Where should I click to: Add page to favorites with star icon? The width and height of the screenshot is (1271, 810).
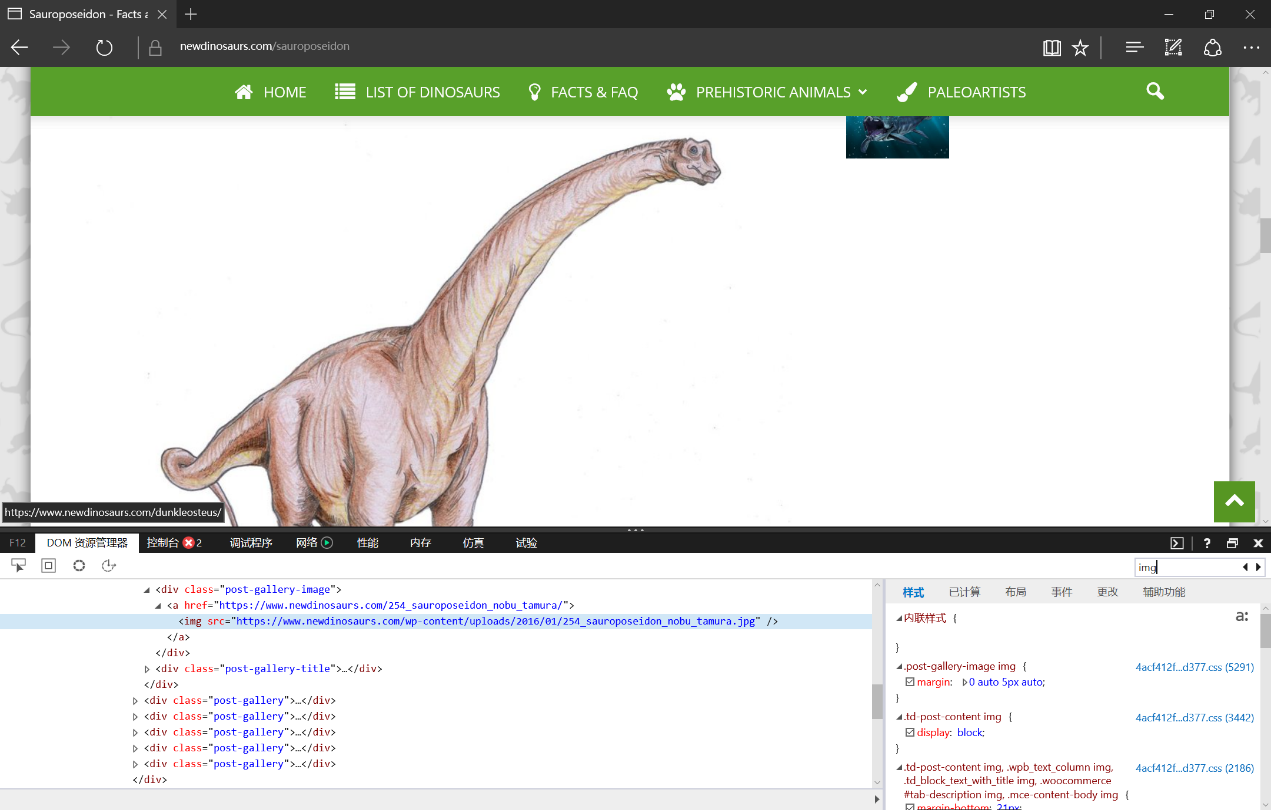click(1080, 47)
